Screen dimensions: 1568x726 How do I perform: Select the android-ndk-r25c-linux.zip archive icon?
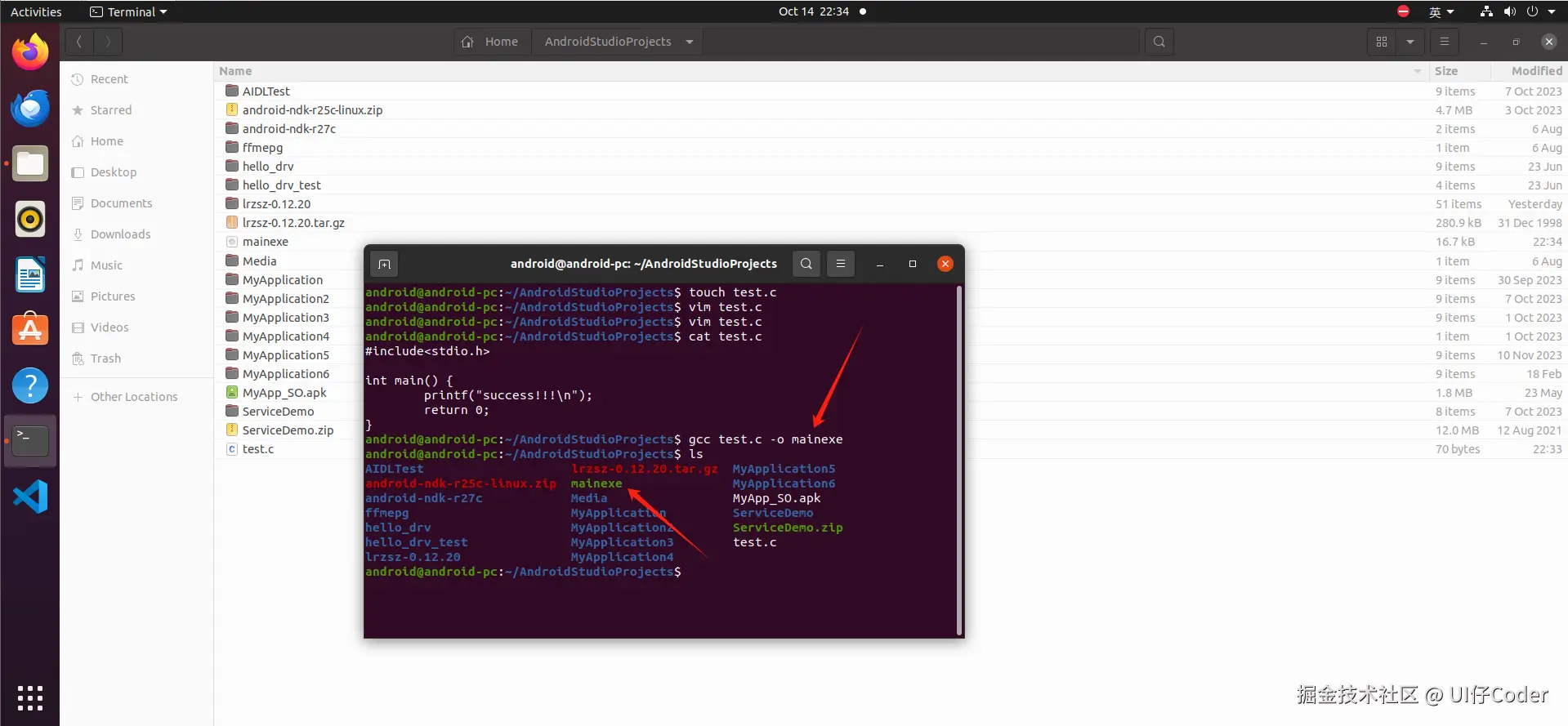(x=232, y=109)
